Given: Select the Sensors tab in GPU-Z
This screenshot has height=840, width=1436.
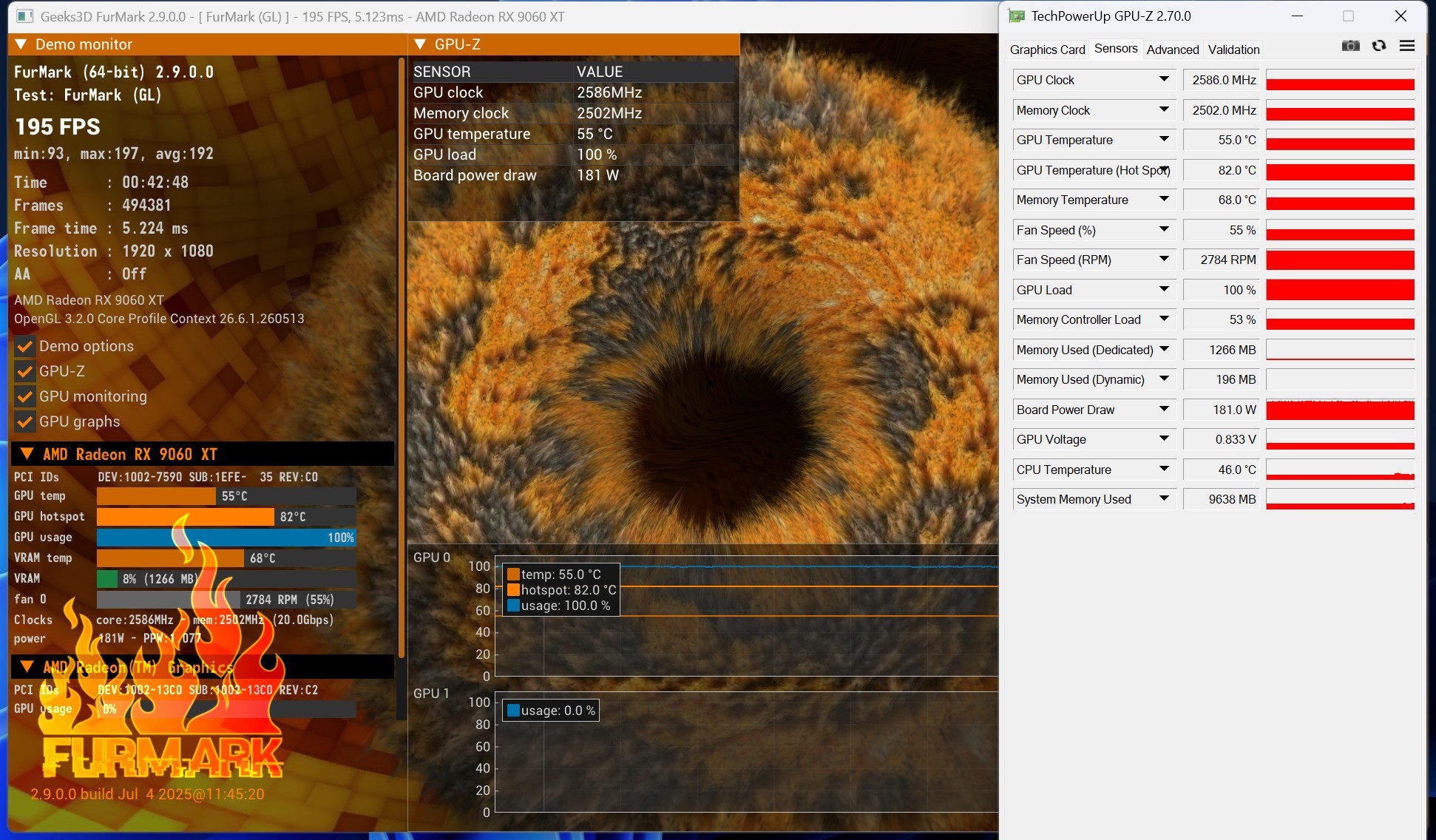Looking at the screenshot, I should point(1116,49).
